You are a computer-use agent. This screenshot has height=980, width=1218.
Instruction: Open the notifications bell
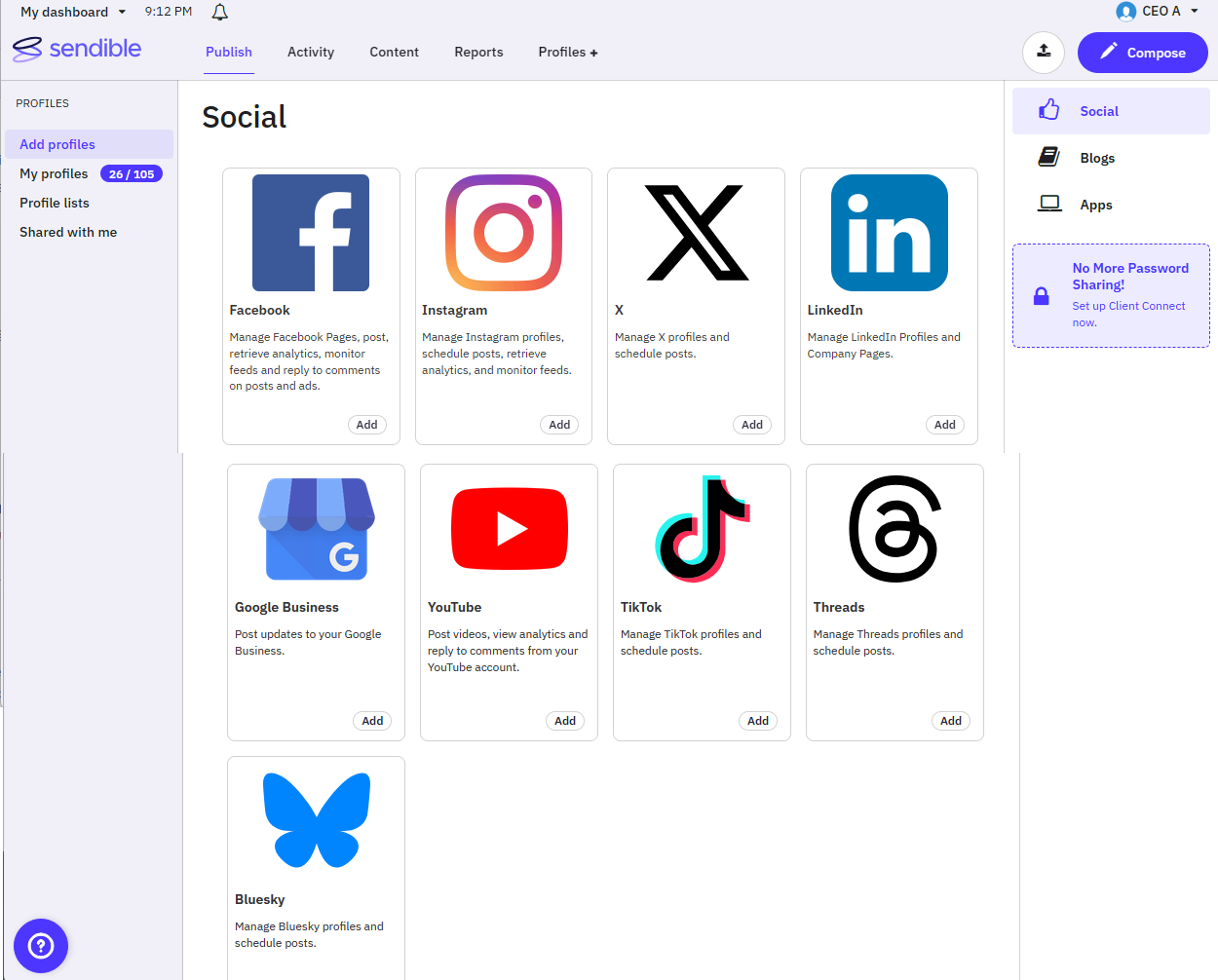tap(220, 12)
